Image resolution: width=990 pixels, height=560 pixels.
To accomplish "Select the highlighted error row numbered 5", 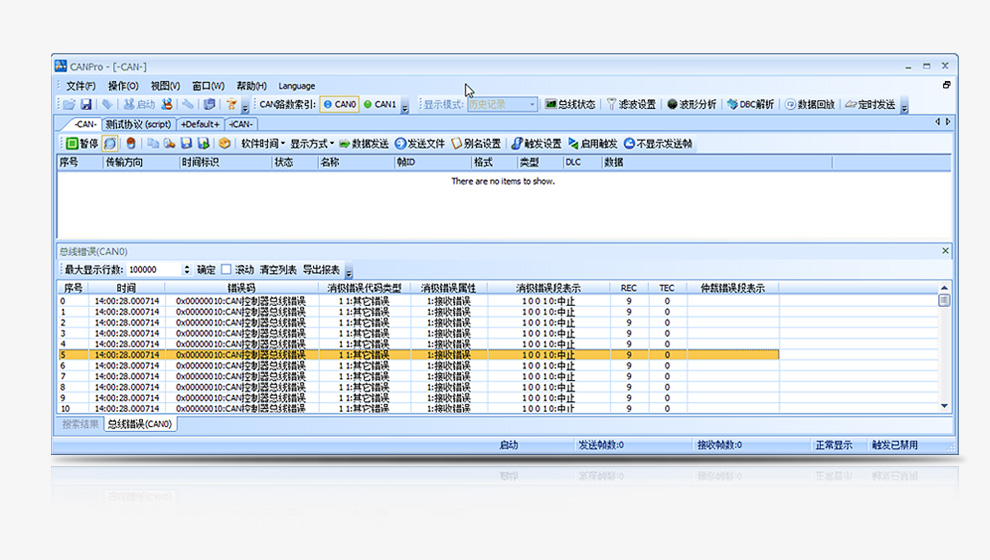I will tap(418, 355).
